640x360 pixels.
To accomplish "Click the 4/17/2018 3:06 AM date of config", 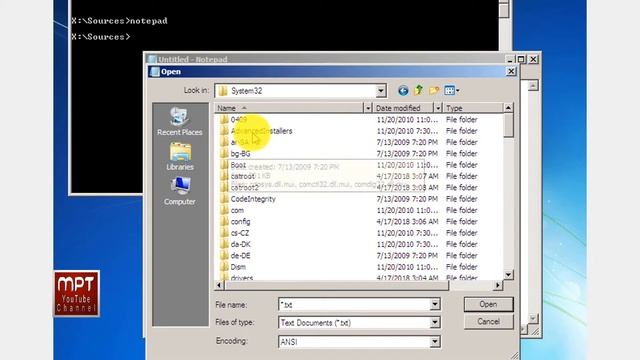I will pos(407,222).
